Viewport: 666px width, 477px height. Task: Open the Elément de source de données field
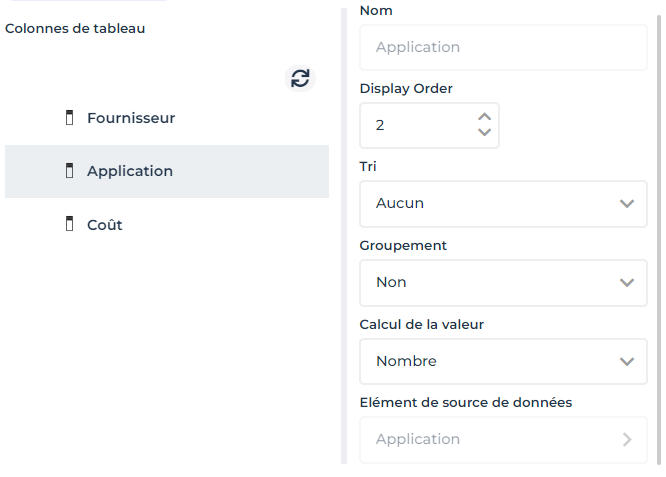coord(490,439)
